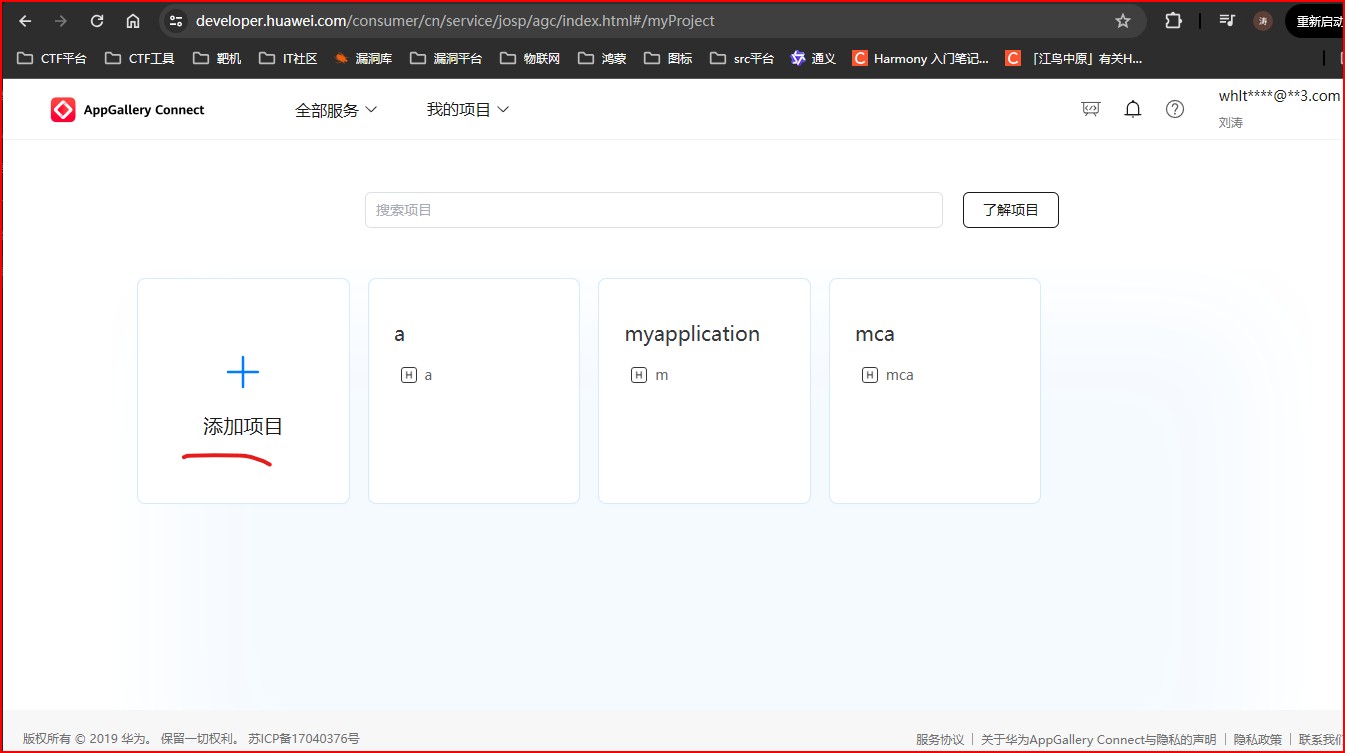Viewport: 1345px width, 753px height.
Task: Open the src平台 bookmark folder
Action: click(742, 59)
